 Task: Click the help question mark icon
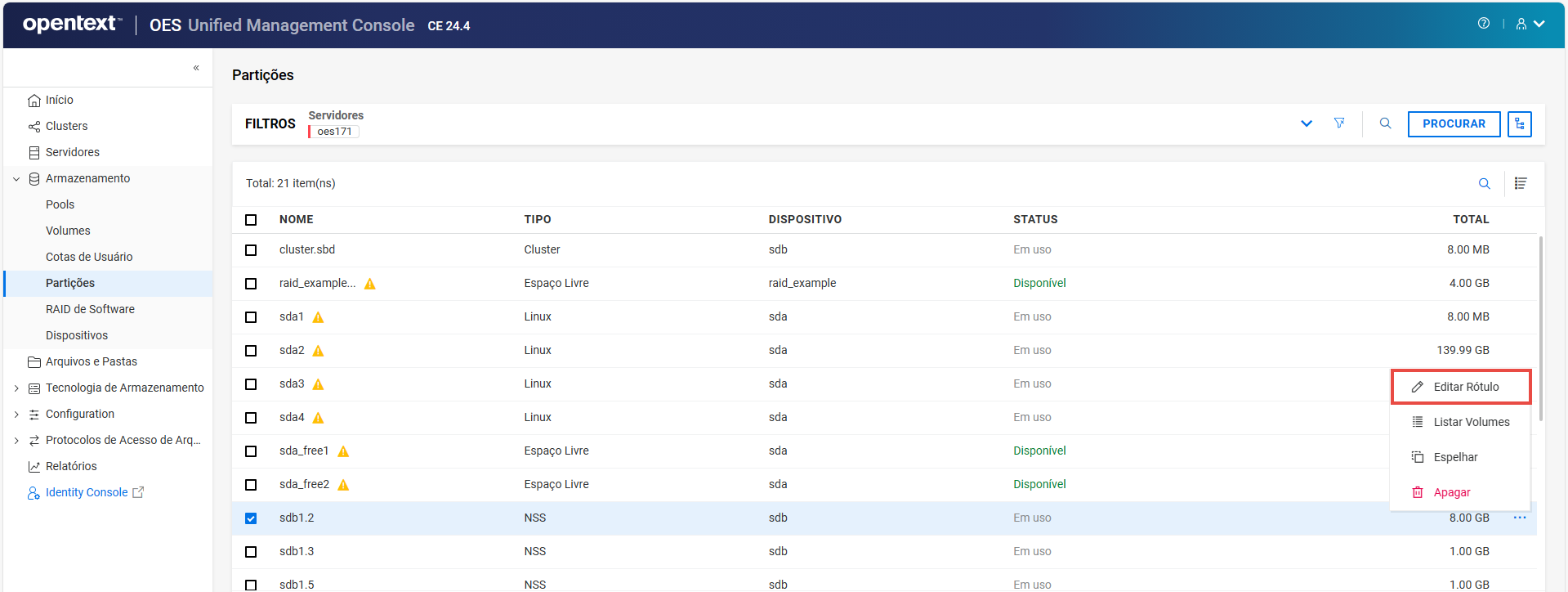coord(1483,24)
